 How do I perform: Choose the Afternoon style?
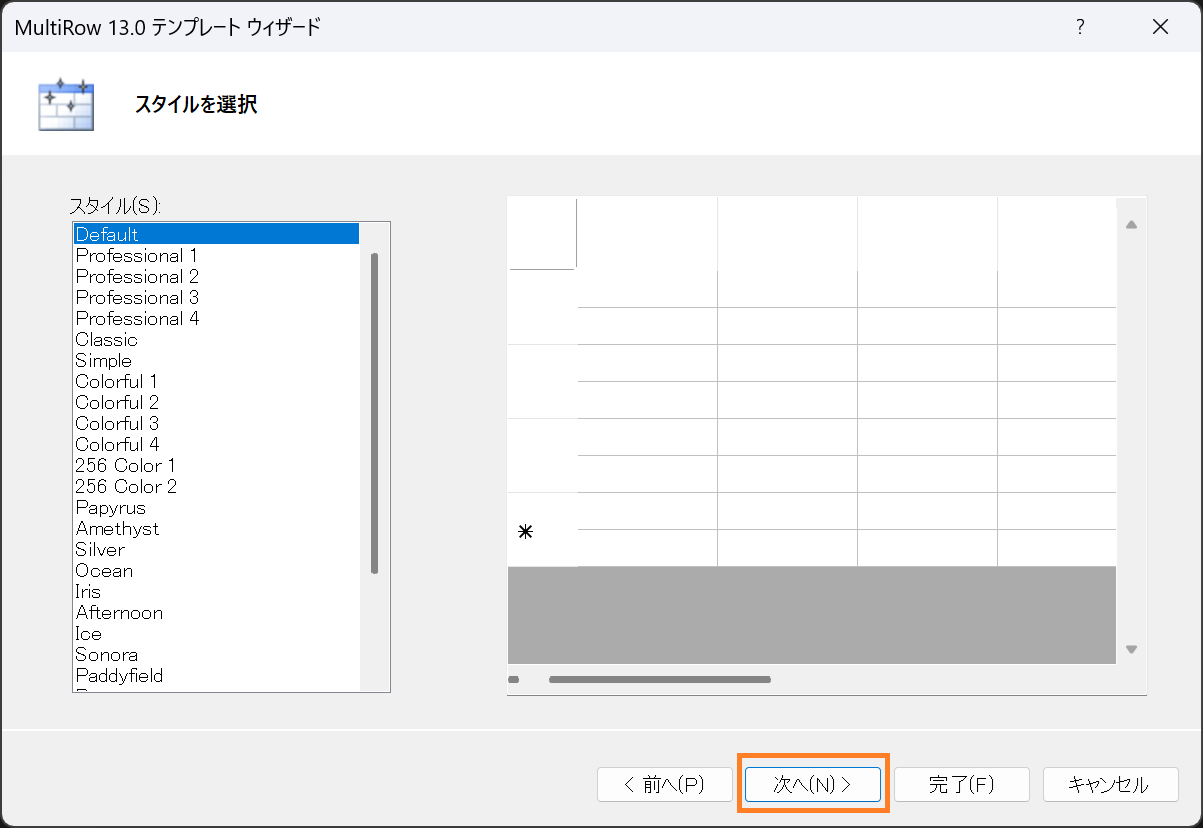216,612
